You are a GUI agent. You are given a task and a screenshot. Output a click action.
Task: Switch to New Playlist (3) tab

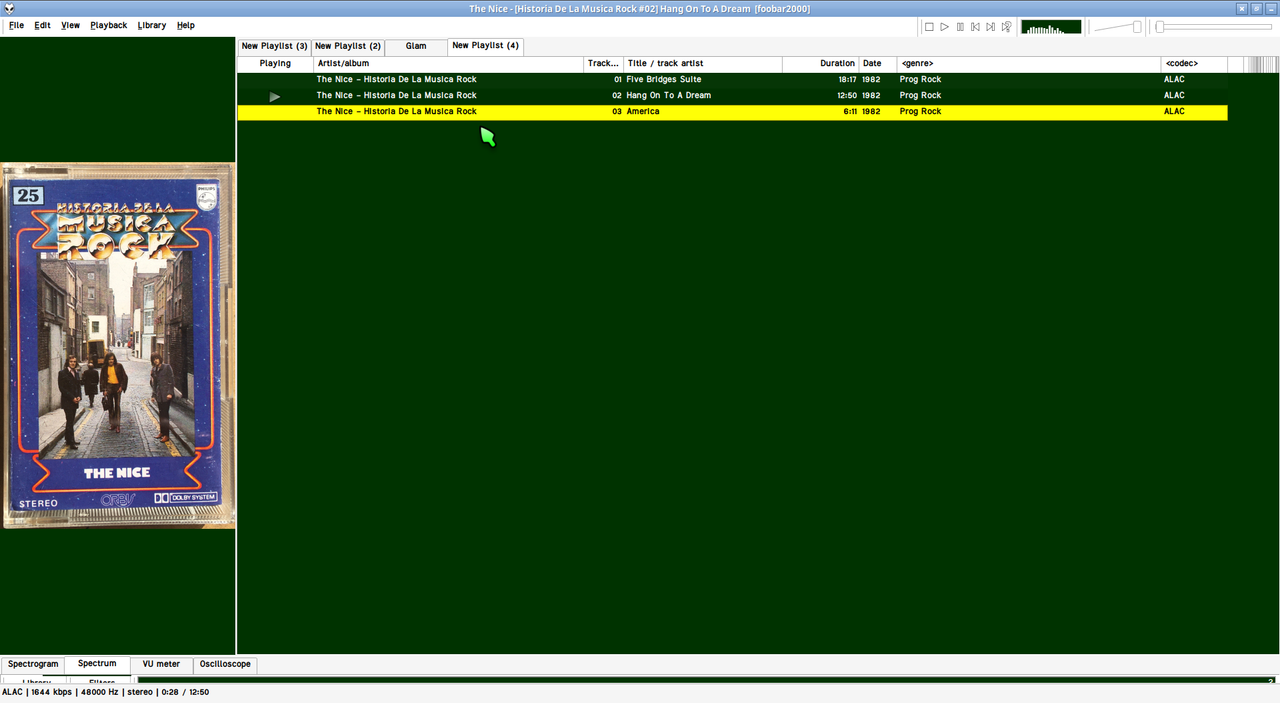click(x=274, y=46)
